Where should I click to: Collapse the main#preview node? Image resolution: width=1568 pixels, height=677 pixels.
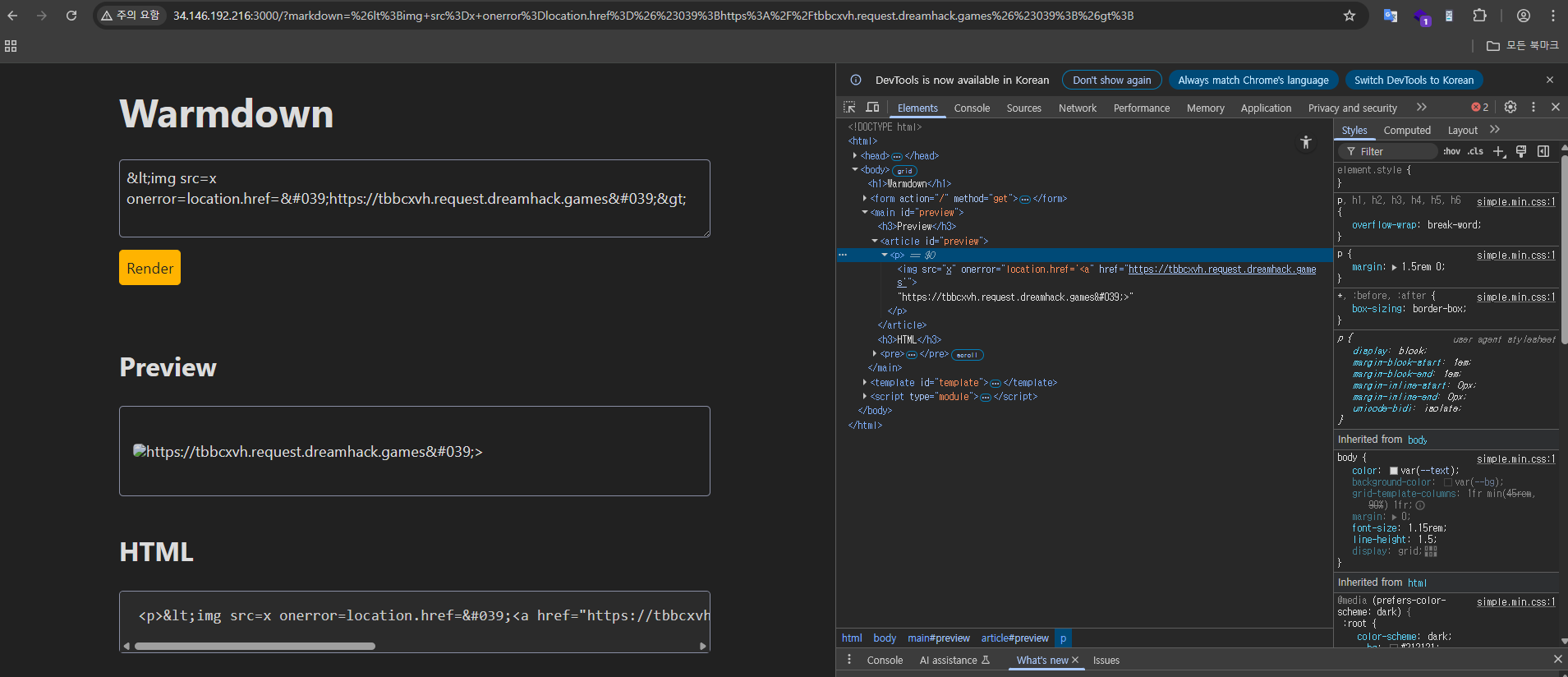[865, 212]
